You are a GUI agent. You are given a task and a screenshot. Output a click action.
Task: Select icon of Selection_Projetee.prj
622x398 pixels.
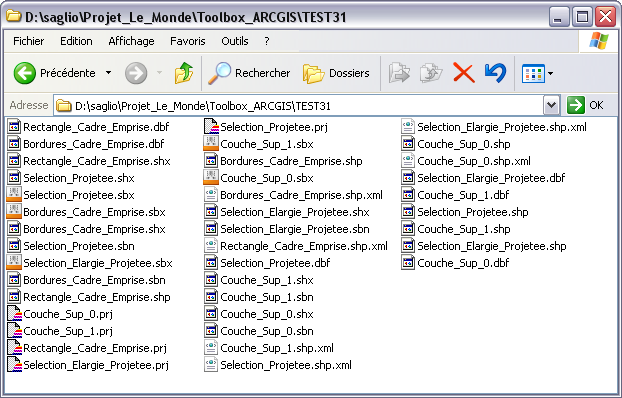211,127
